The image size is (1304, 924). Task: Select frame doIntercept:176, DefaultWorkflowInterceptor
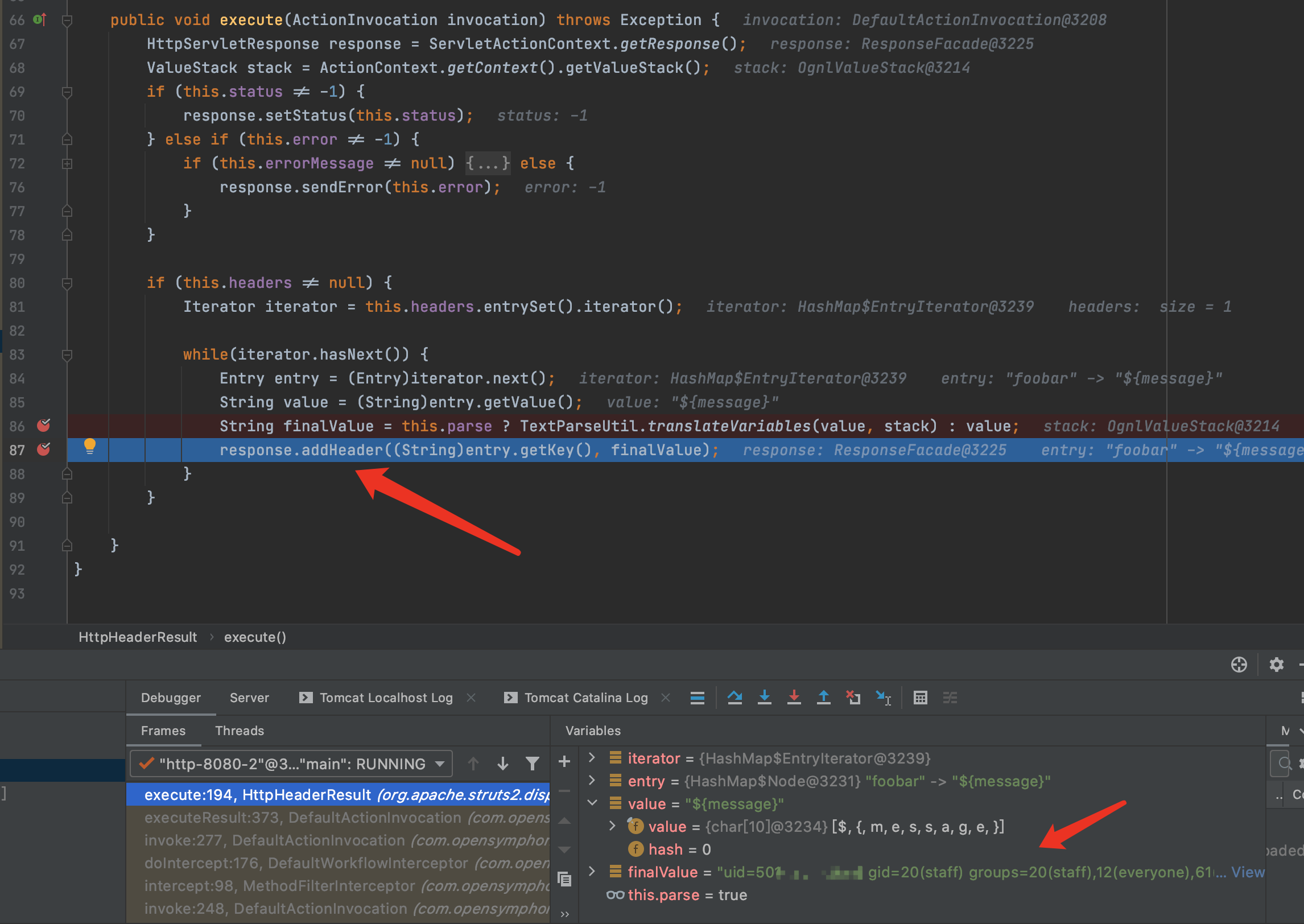[x=338, y=863]
